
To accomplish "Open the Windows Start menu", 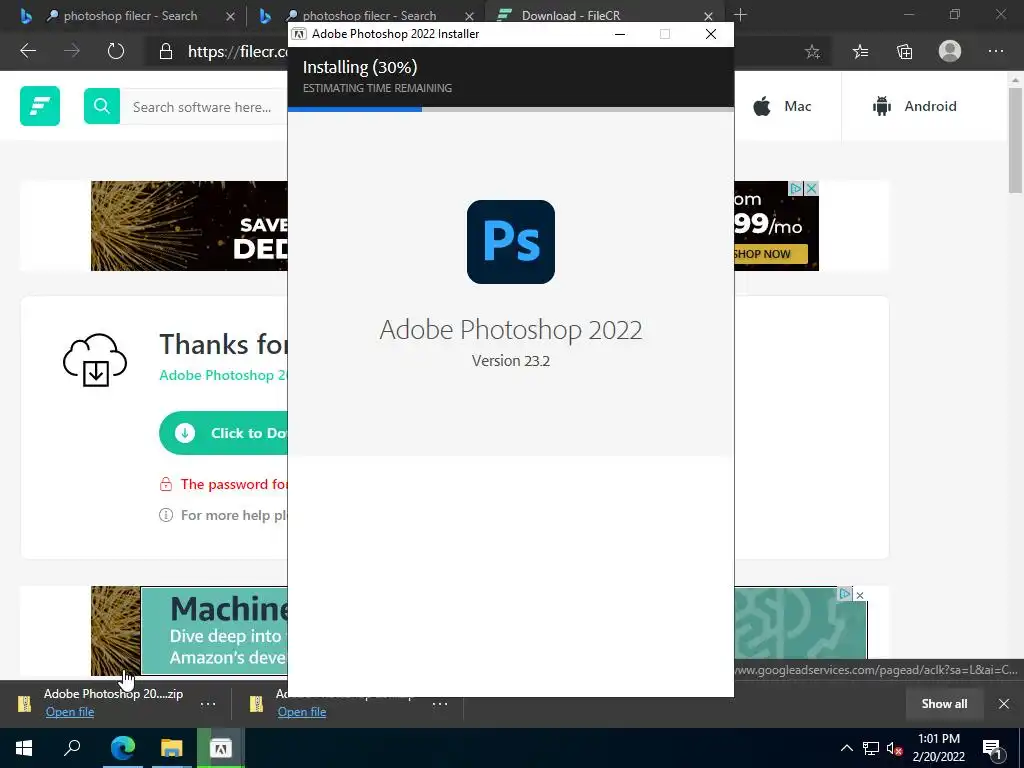I will (24, 748).
